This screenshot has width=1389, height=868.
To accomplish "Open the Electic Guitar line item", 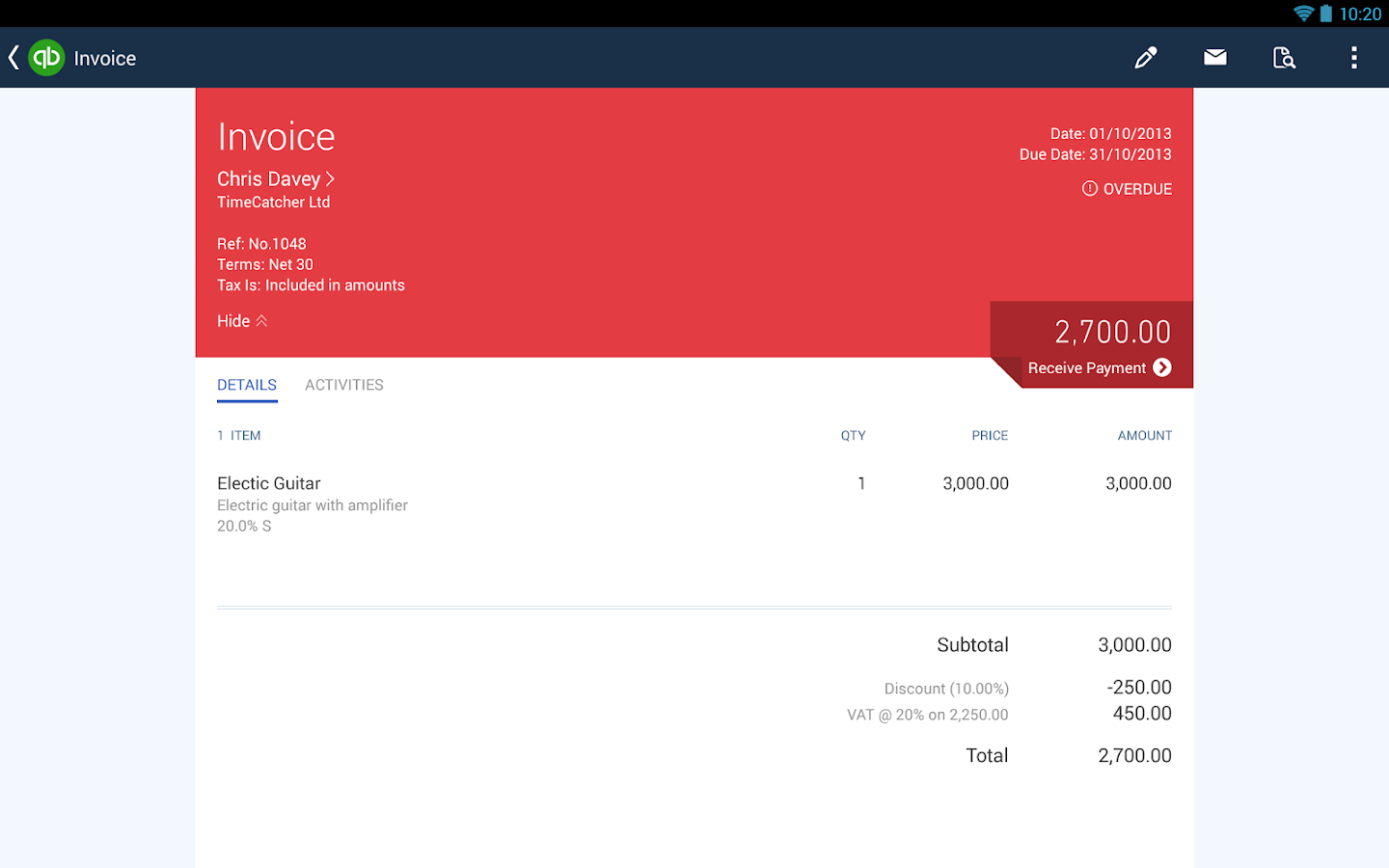I will [269, 483].
